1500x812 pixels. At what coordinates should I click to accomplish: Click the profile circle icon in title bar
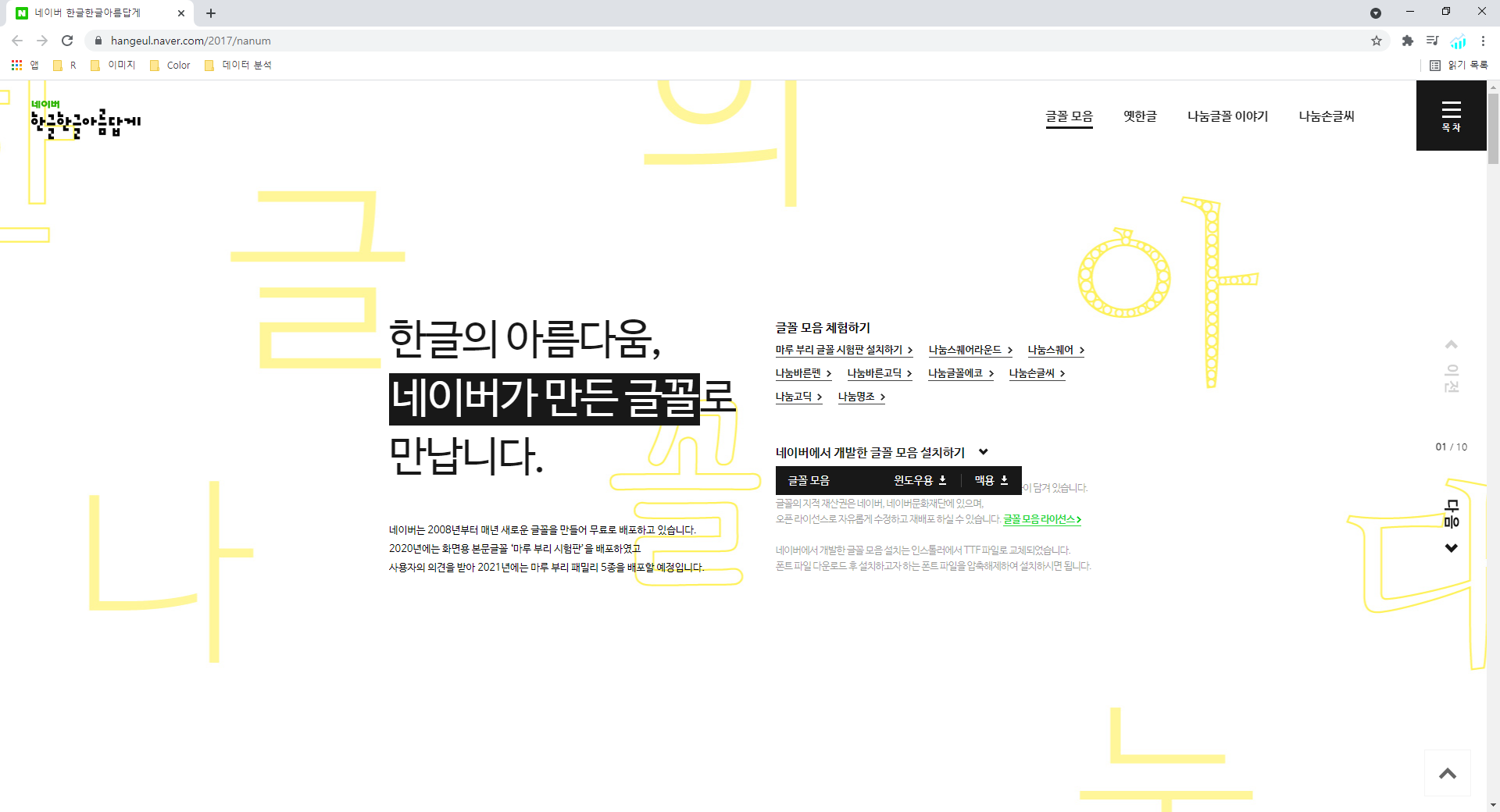click(1376, 13)
